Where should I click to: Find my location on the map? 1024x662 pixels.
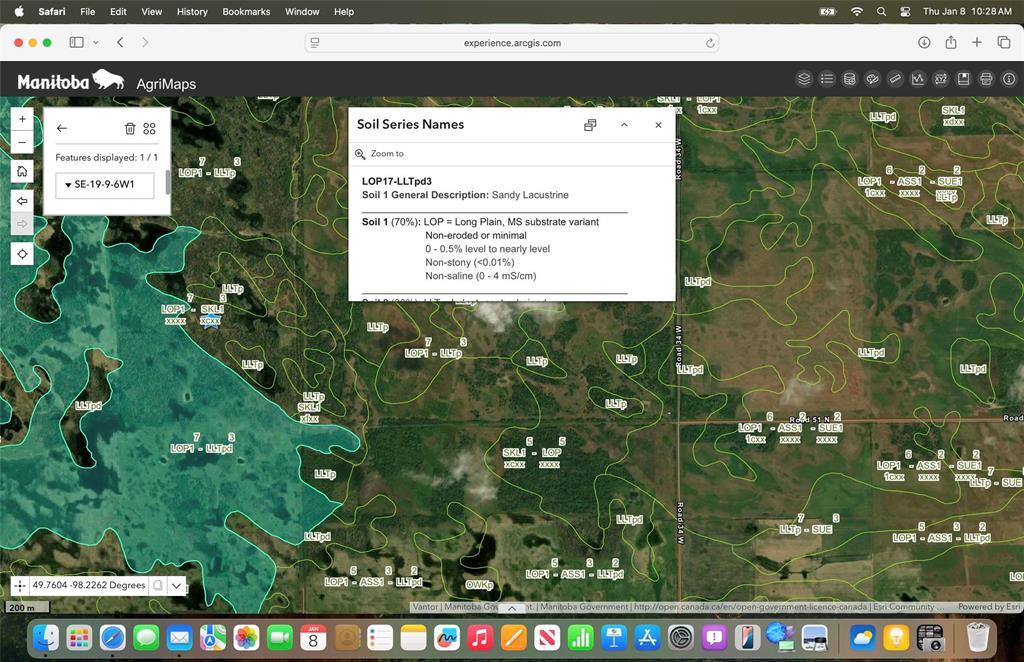[x=22, y=254]
